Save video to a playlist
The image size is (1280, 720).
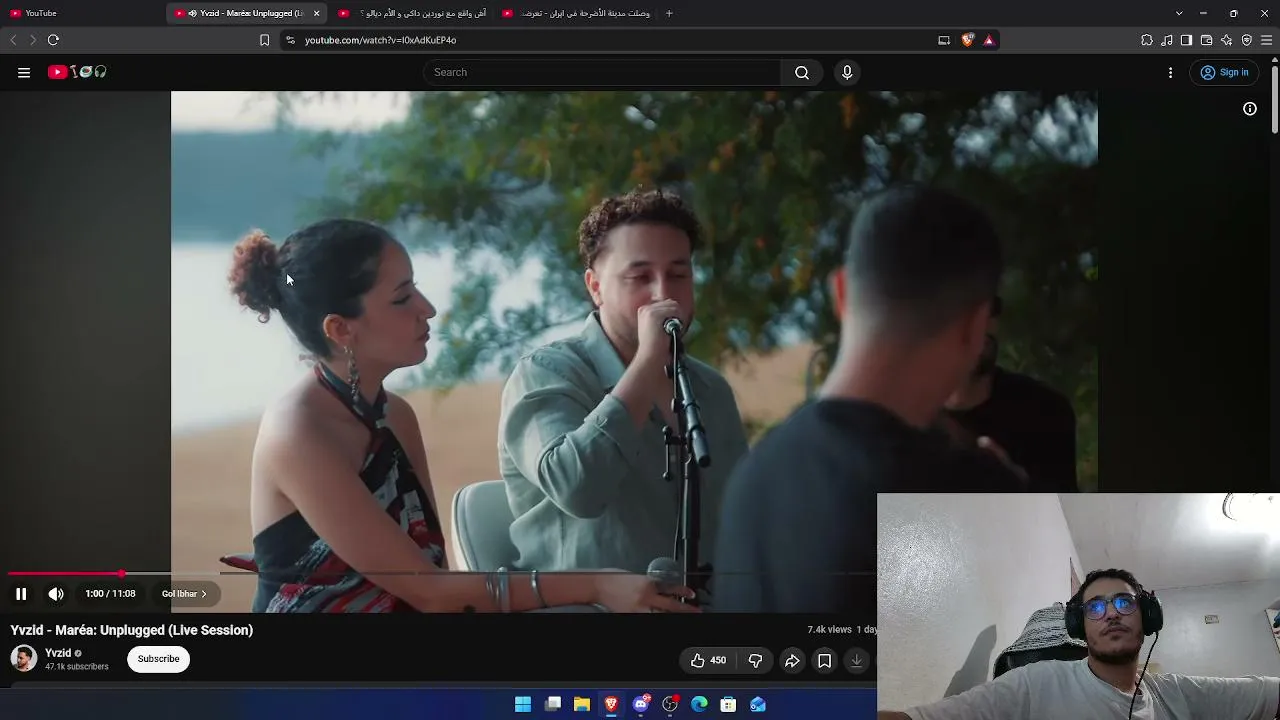[x=824, y=660]
